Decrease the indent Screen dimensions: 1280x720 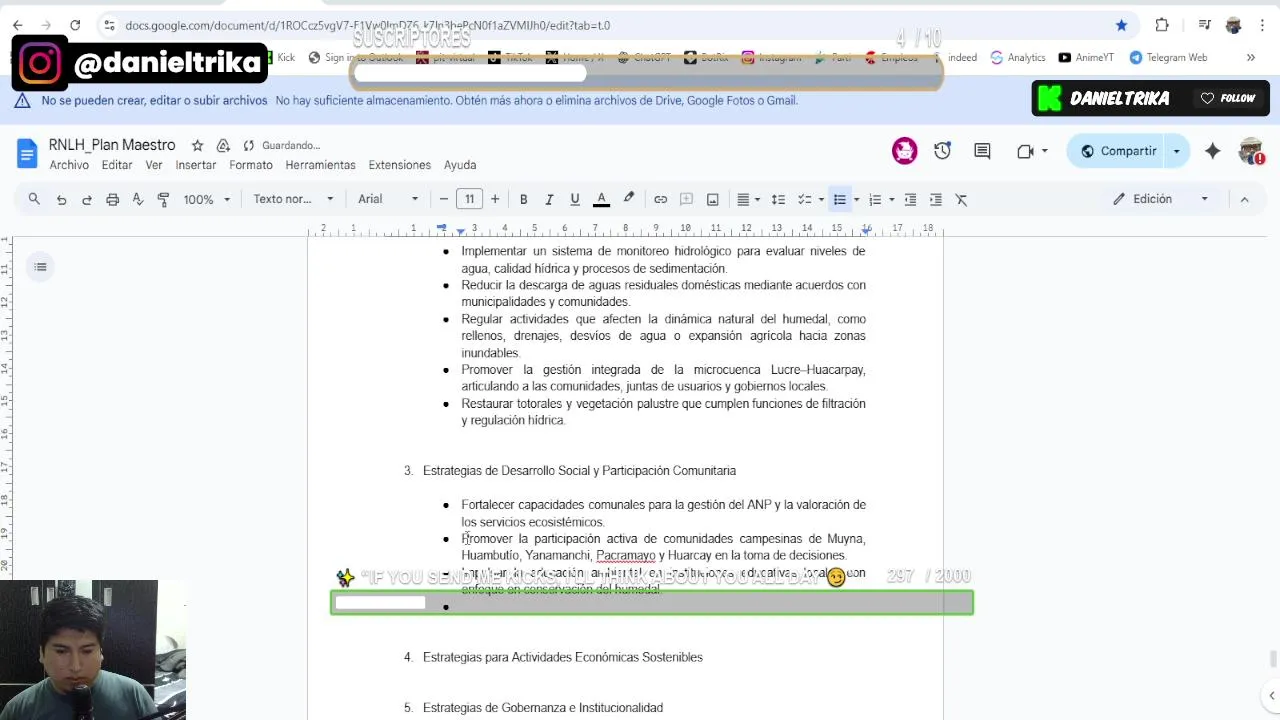point(910,199)
